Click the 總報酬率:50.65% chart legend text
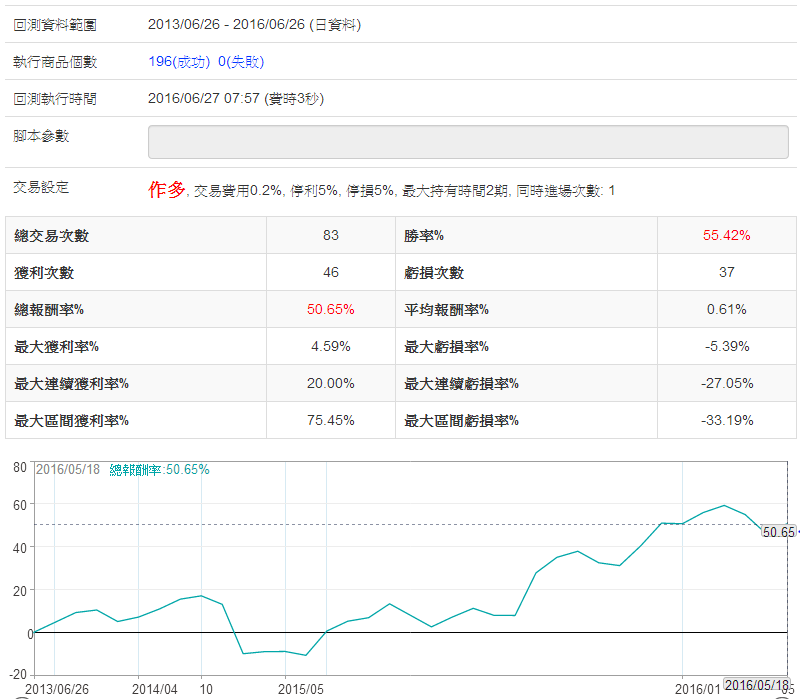 pyautogui.click(x=159, y=469)
